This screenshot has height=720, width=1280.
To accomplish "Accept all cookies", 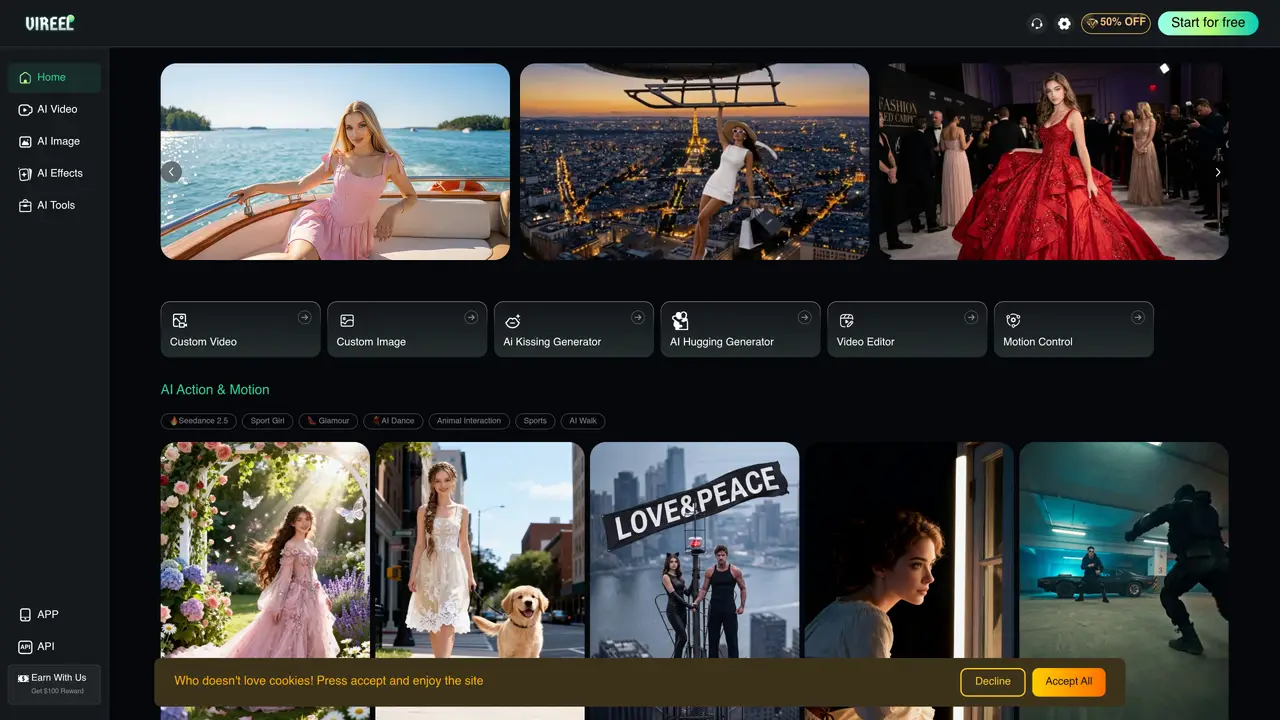I will click(1069, 682).
